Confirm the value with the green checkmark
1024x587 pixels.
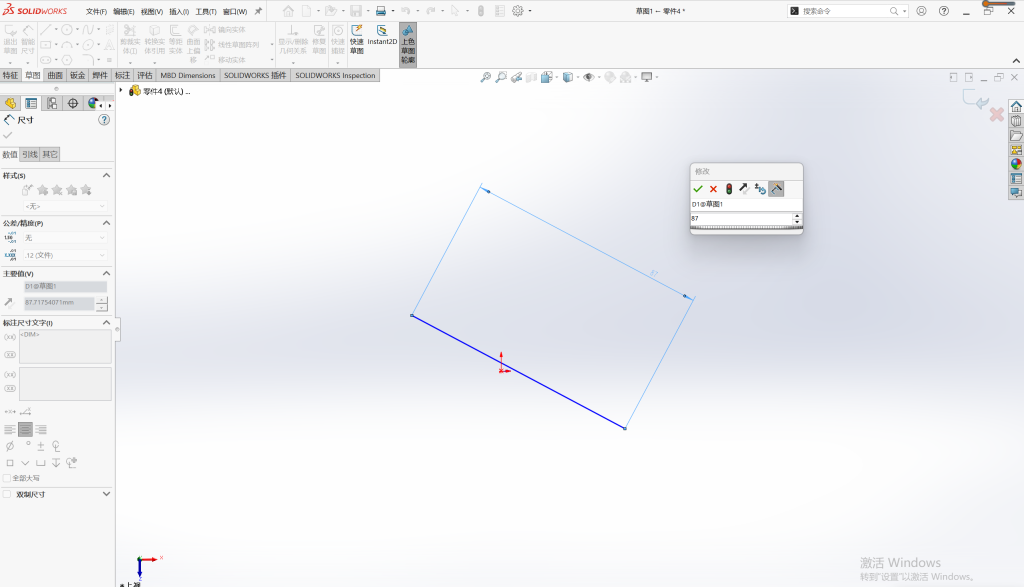697,189
